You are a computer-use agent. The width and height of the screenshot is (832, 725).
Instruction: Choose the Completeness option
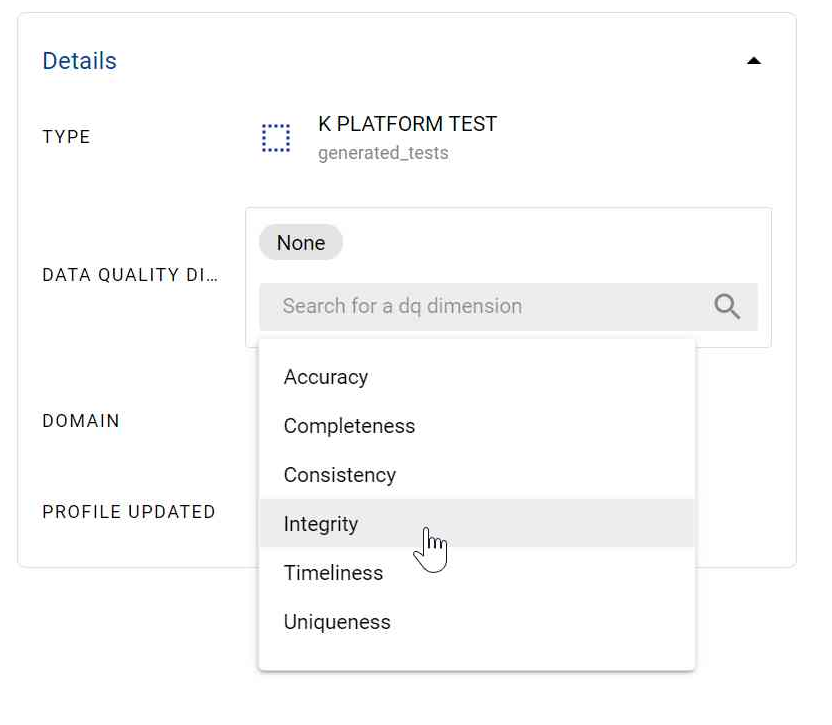pyautogui.click(x=349, y=426)
